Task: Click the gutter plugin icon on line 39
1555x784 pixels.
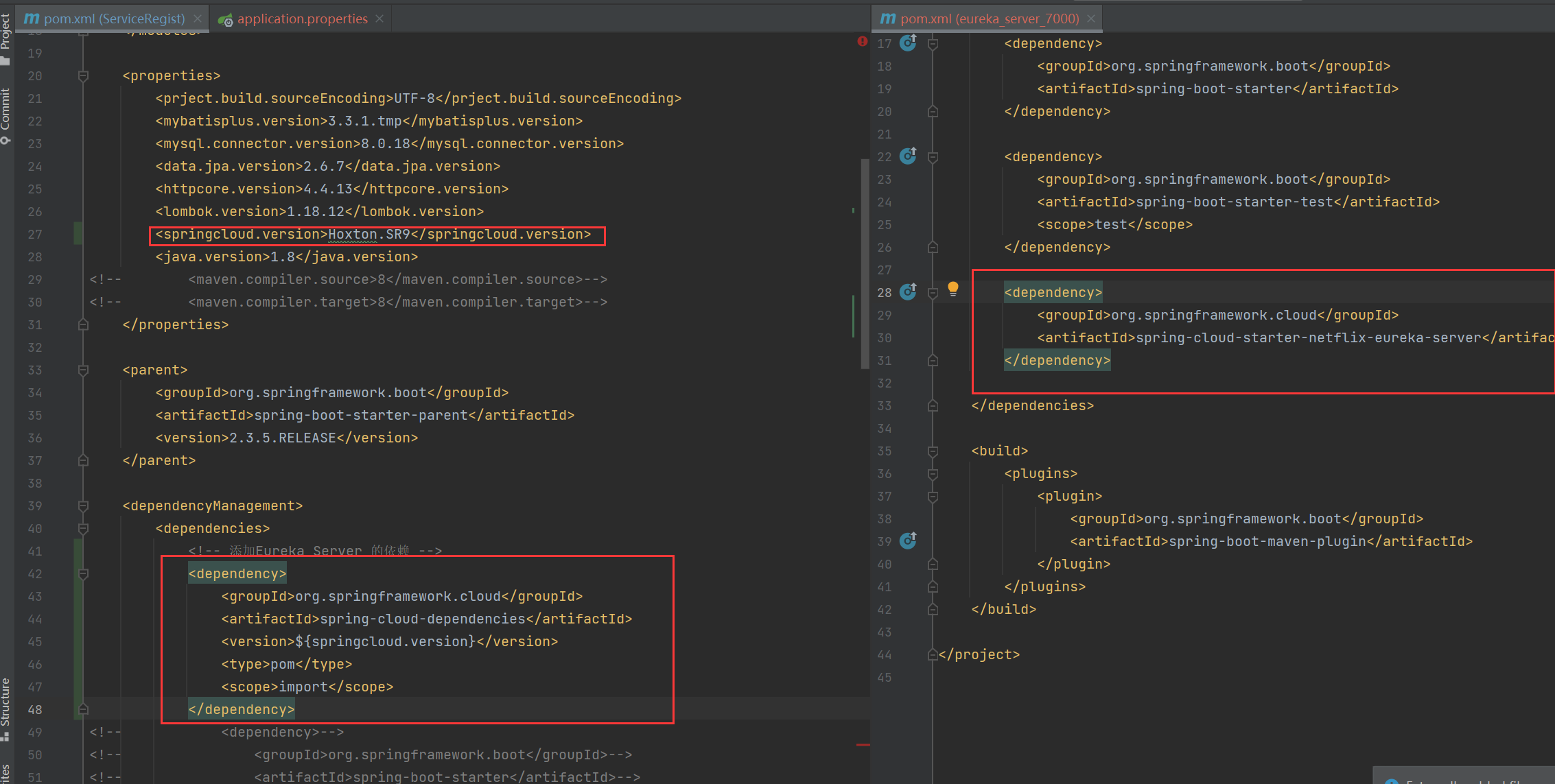Action: point(908,541)
